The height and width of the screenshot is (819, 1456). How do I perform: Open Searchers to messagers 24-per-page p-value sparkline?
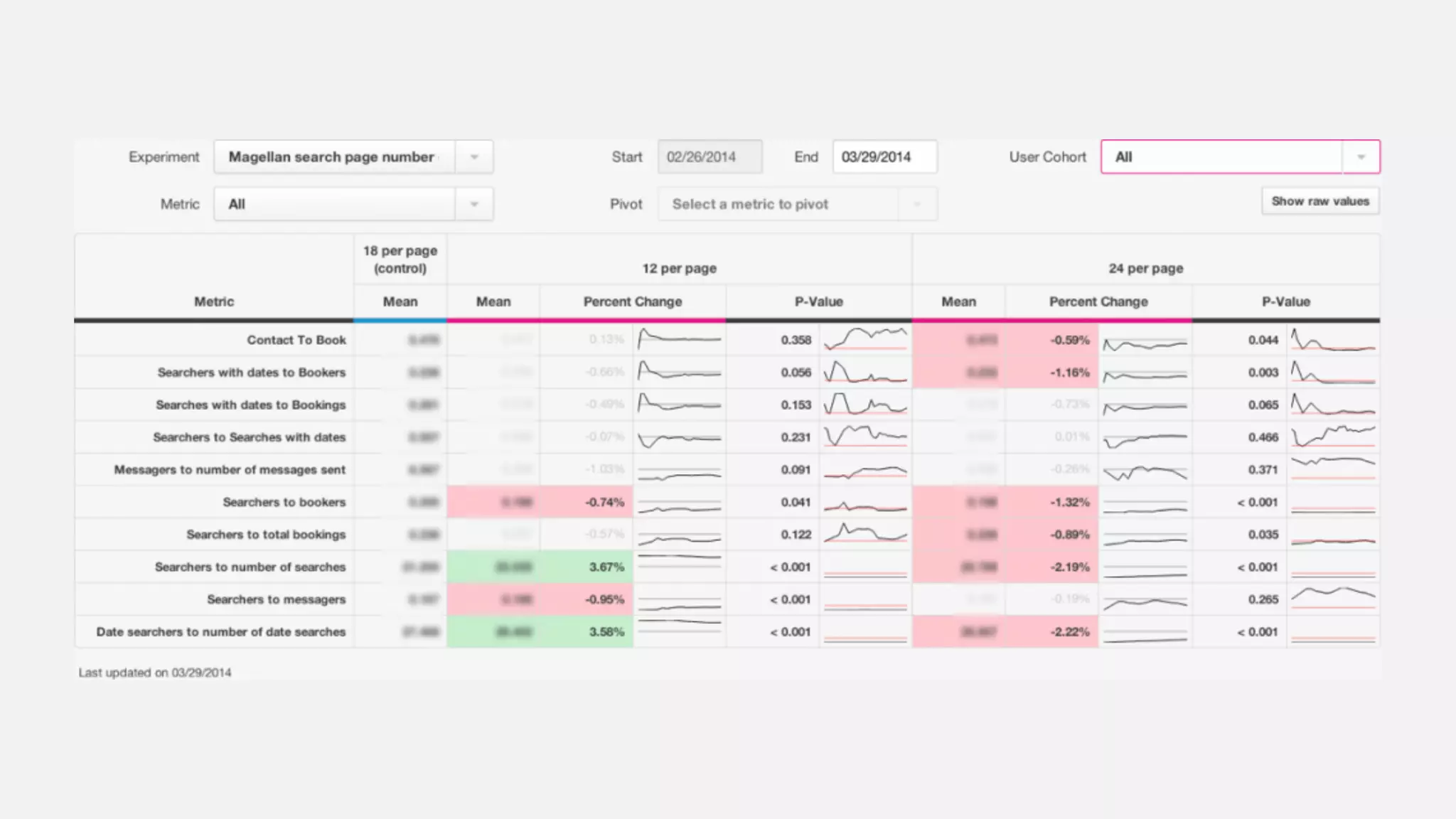pyautogui.click(x=1332, y=599)
